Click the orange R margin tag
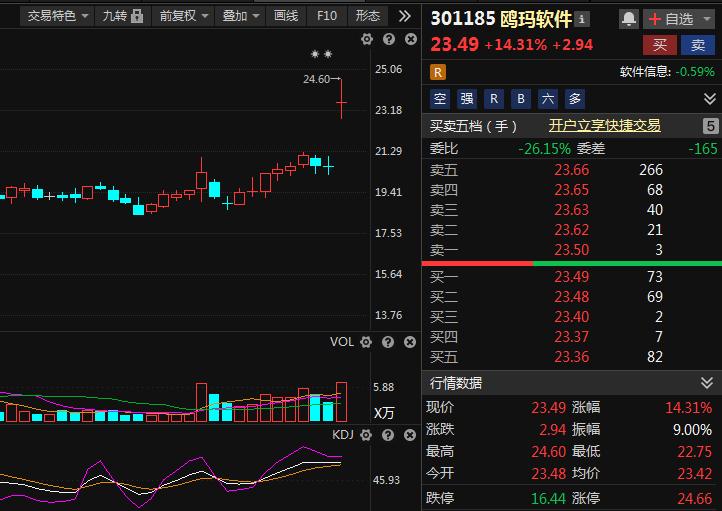Screen dimensions: 722x511 click(x=437, y=72)
